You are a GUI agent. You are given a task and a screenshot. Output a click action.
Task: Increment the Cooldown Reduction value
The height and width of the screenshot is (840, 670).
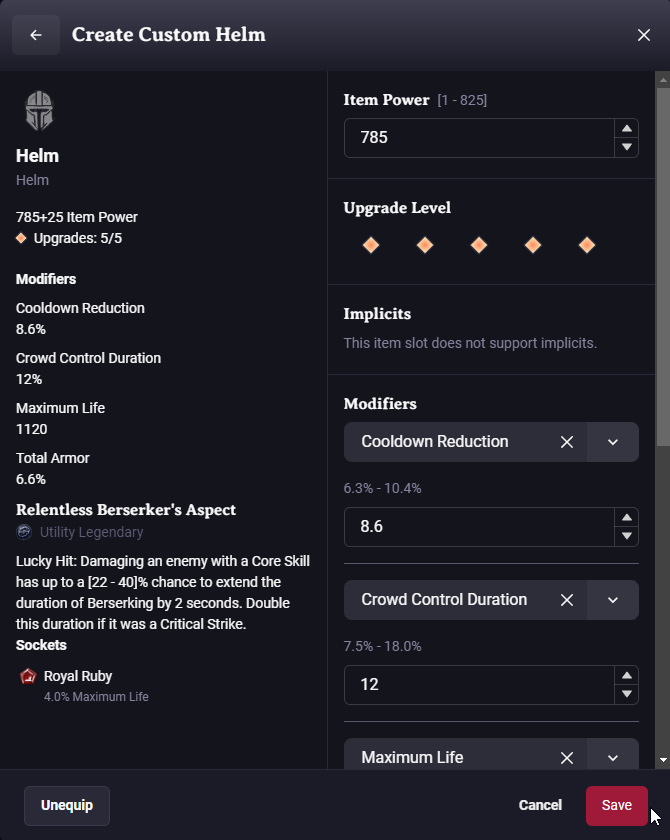coord(627,517)
